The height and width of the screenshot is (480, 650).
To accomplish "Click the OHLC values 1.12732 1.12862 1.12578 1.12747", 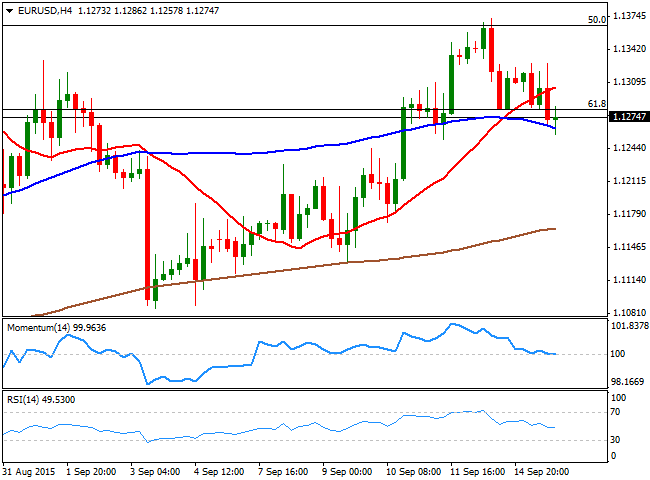I will click(148, 11).
